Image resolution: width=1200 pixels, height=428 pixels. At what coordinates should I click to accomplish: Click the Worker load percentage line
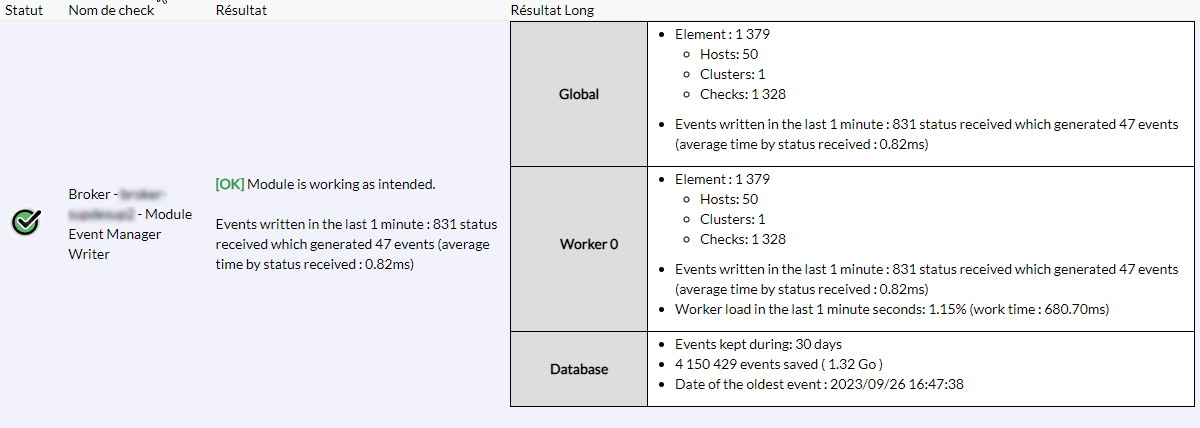pos(892,310)
